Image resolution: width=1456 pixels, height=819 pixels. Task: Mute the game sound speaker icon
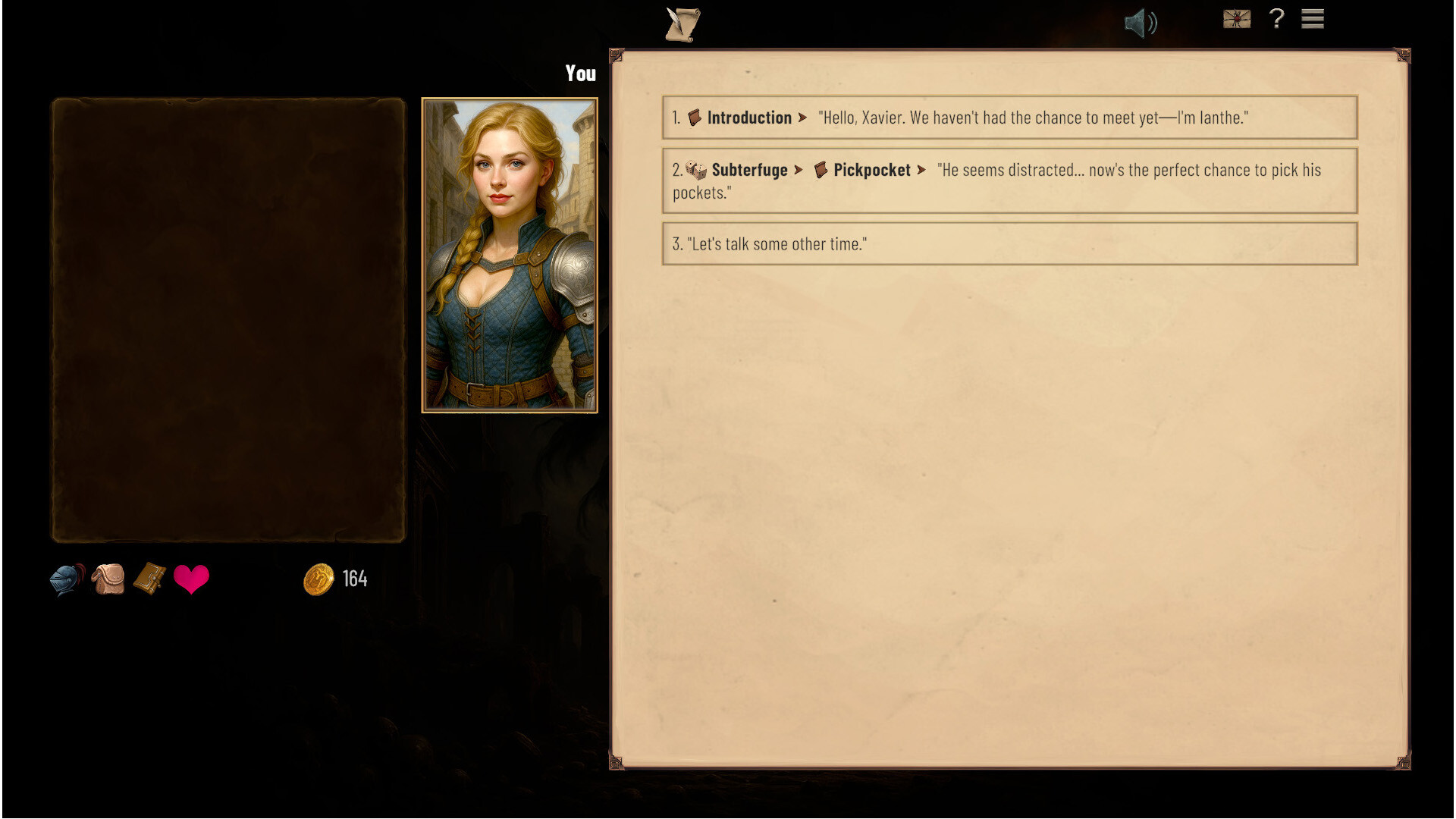coord(1140,23)
